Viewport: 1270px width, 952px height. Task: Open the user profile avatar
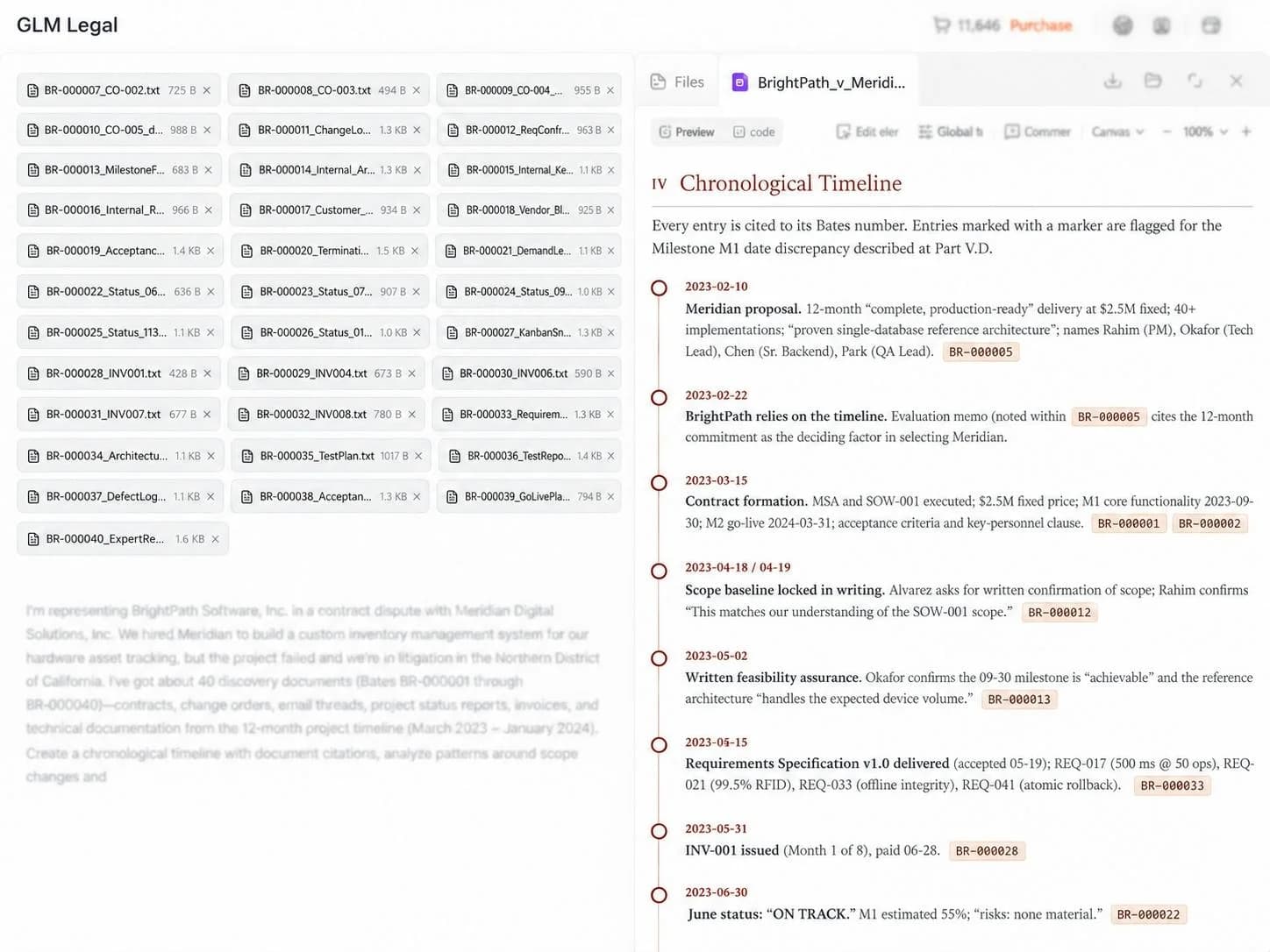pyautogui.click(x=1161, y=25)
